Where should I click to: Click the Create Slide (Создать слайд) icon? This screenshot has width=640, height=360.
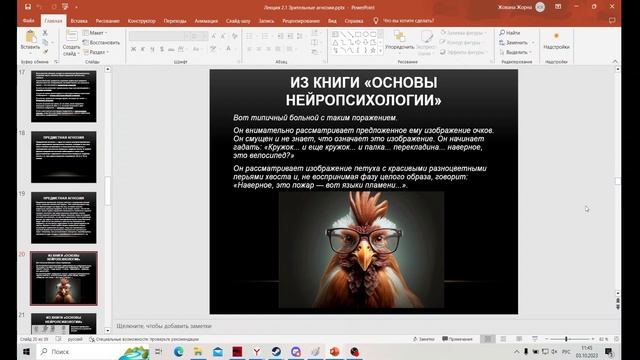(x=71, y=36)
